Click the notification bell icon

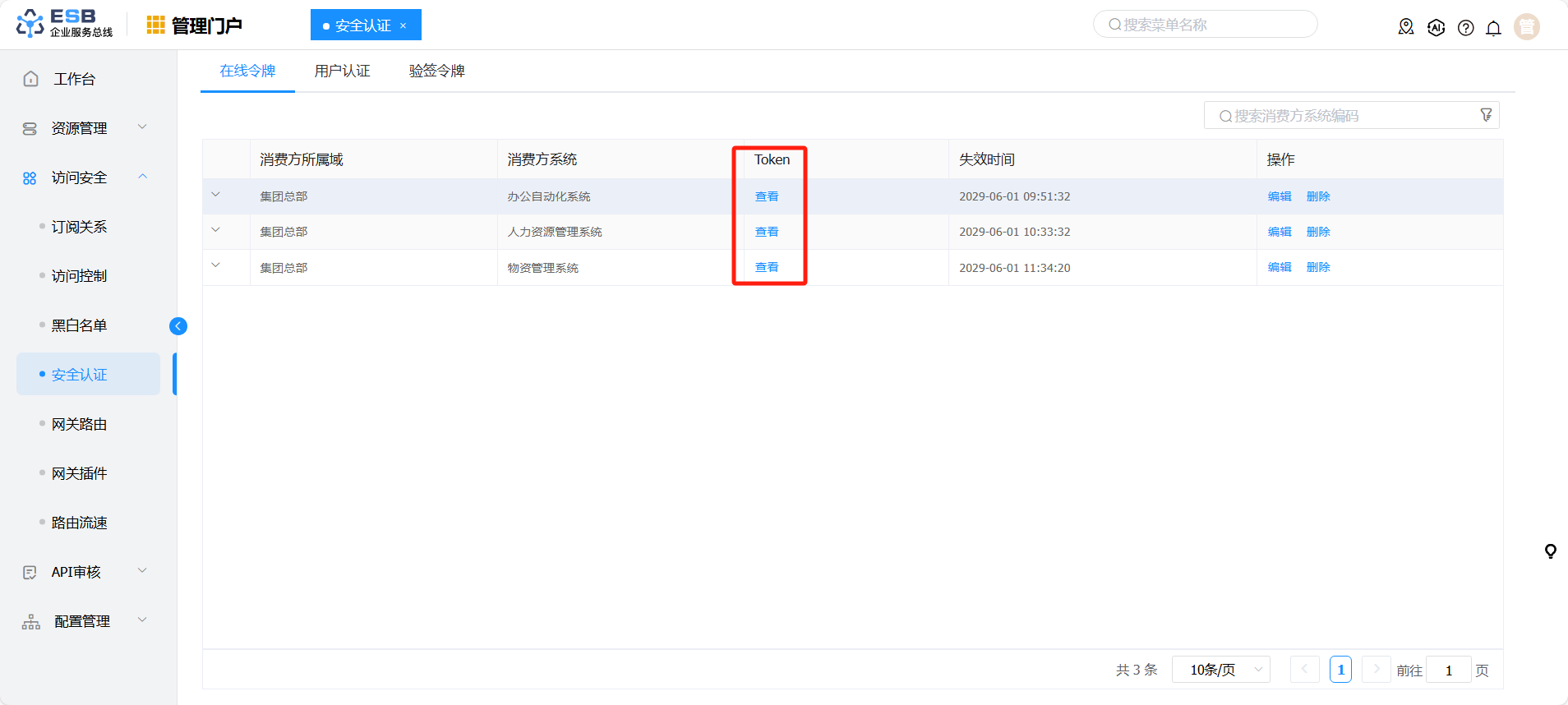click(x=1493, y=28)
